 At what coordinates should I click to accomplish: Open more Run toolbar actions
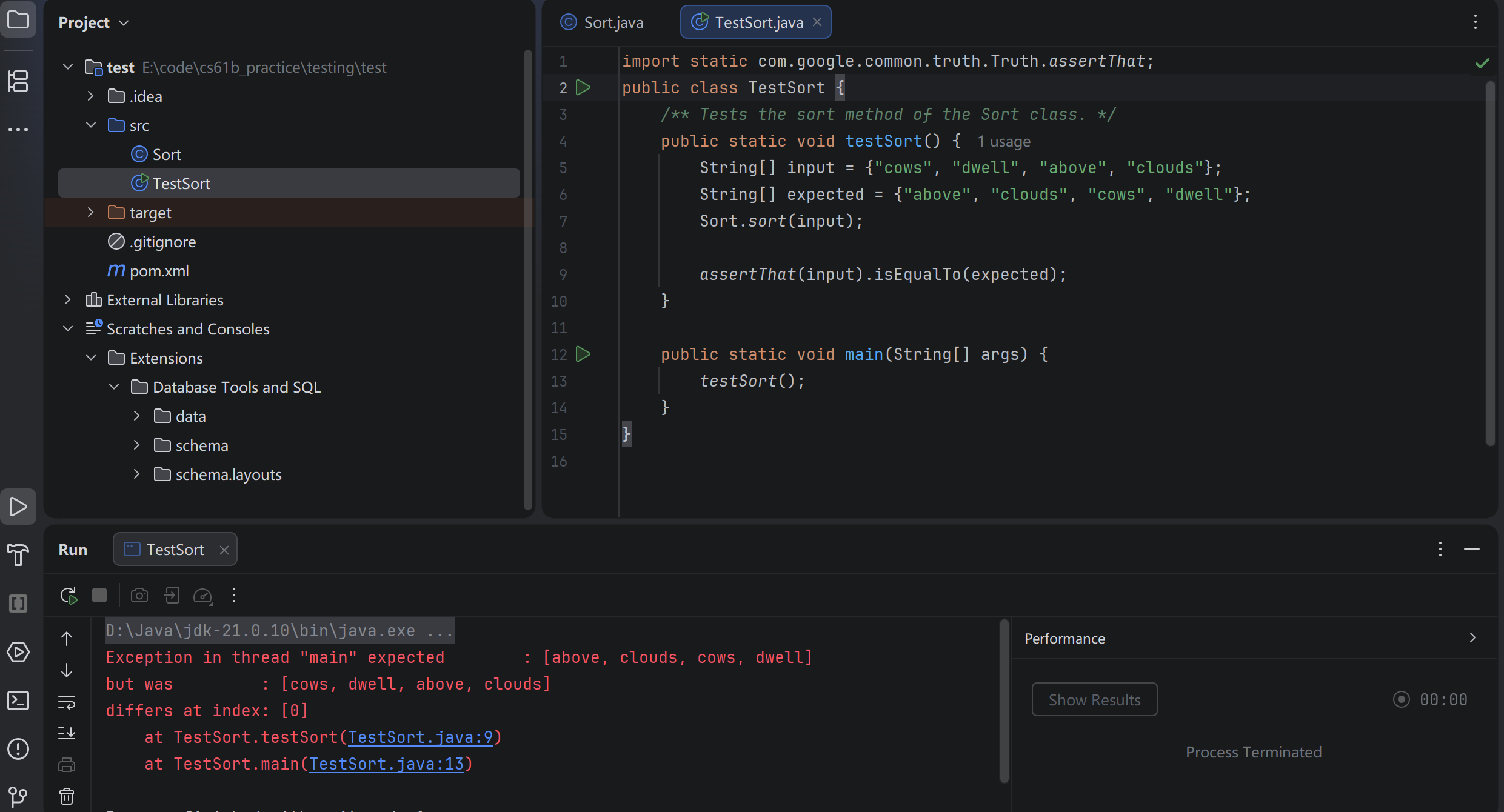point(234,595)
